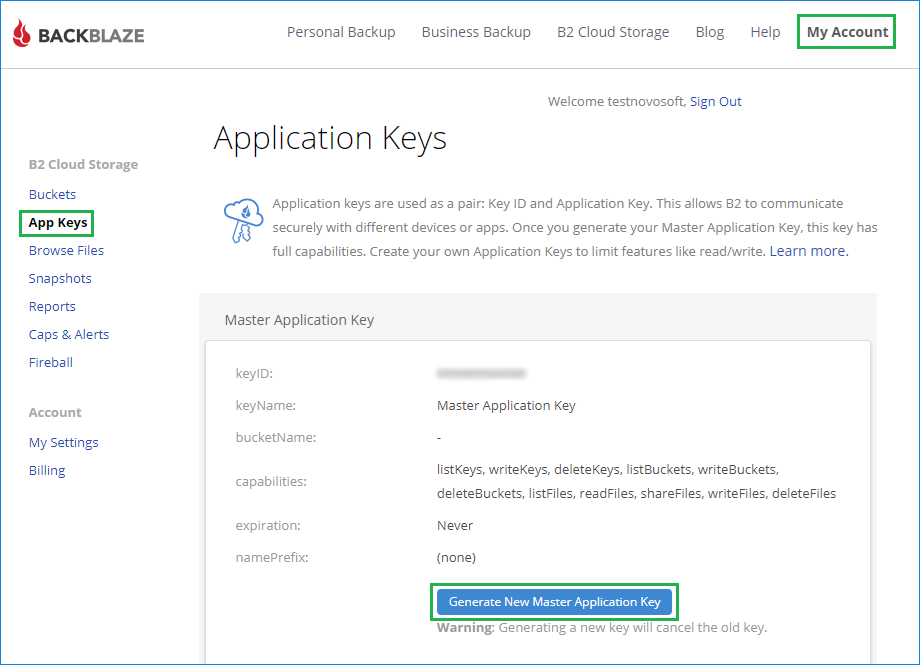The image size is (920, 665).
Task: Open the Business Backup menu item
Action: [476, 31]
